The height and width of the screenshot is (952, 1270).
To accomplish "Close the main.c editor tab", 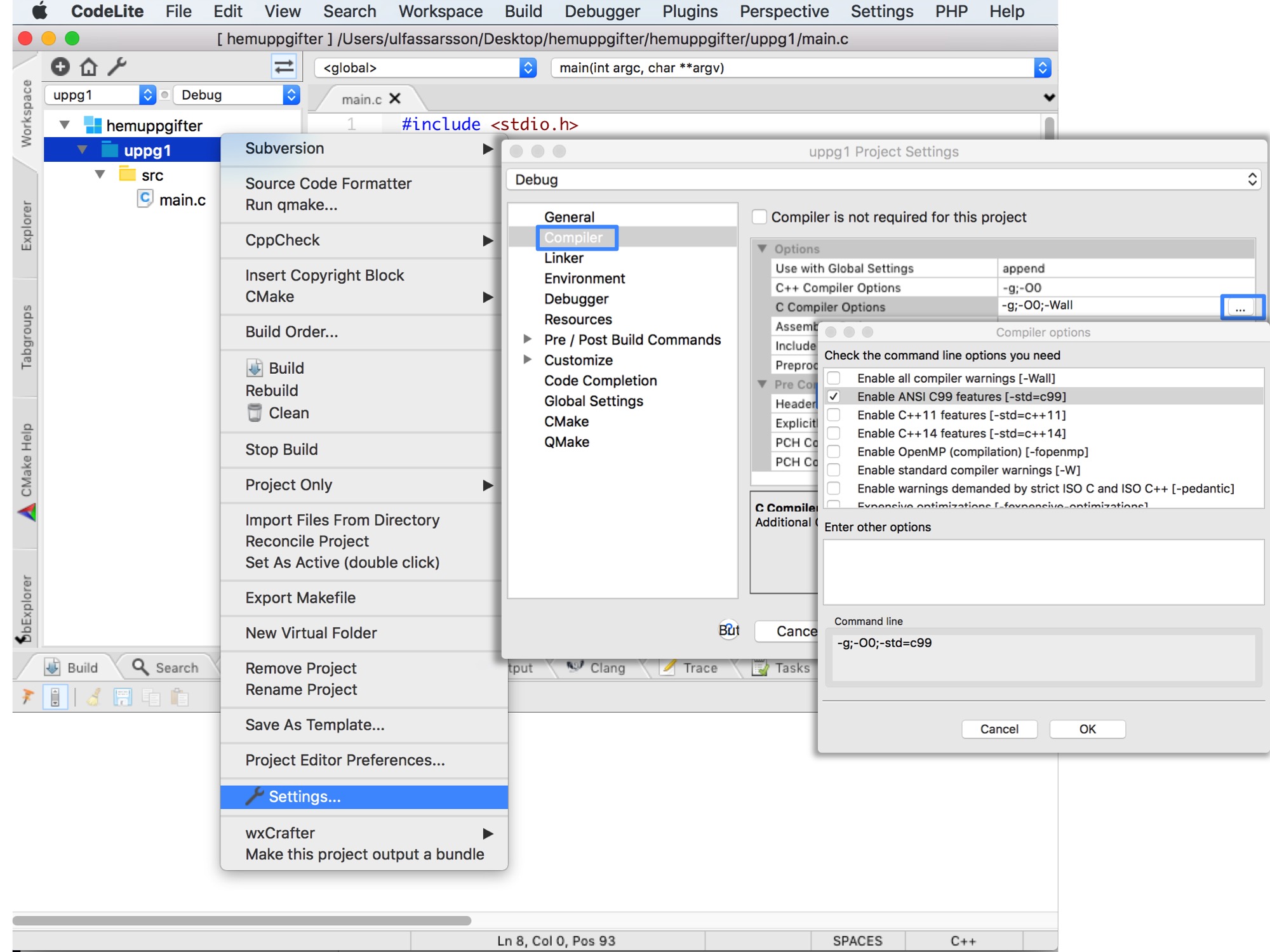I will point(395,98).
